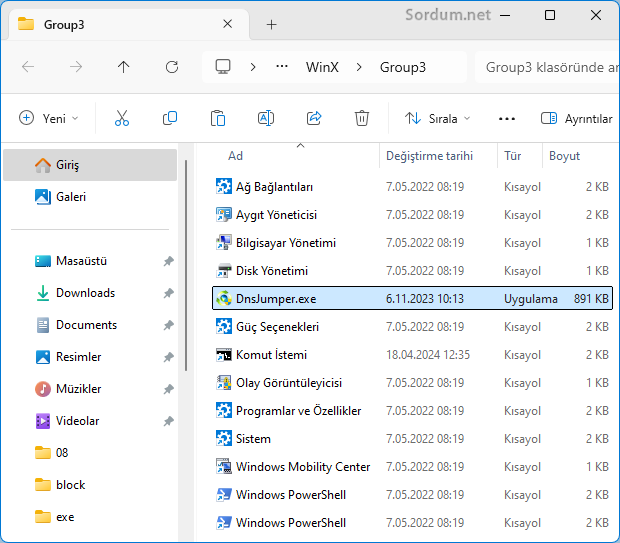Go forward with the right arrow

tap(76, 67)
